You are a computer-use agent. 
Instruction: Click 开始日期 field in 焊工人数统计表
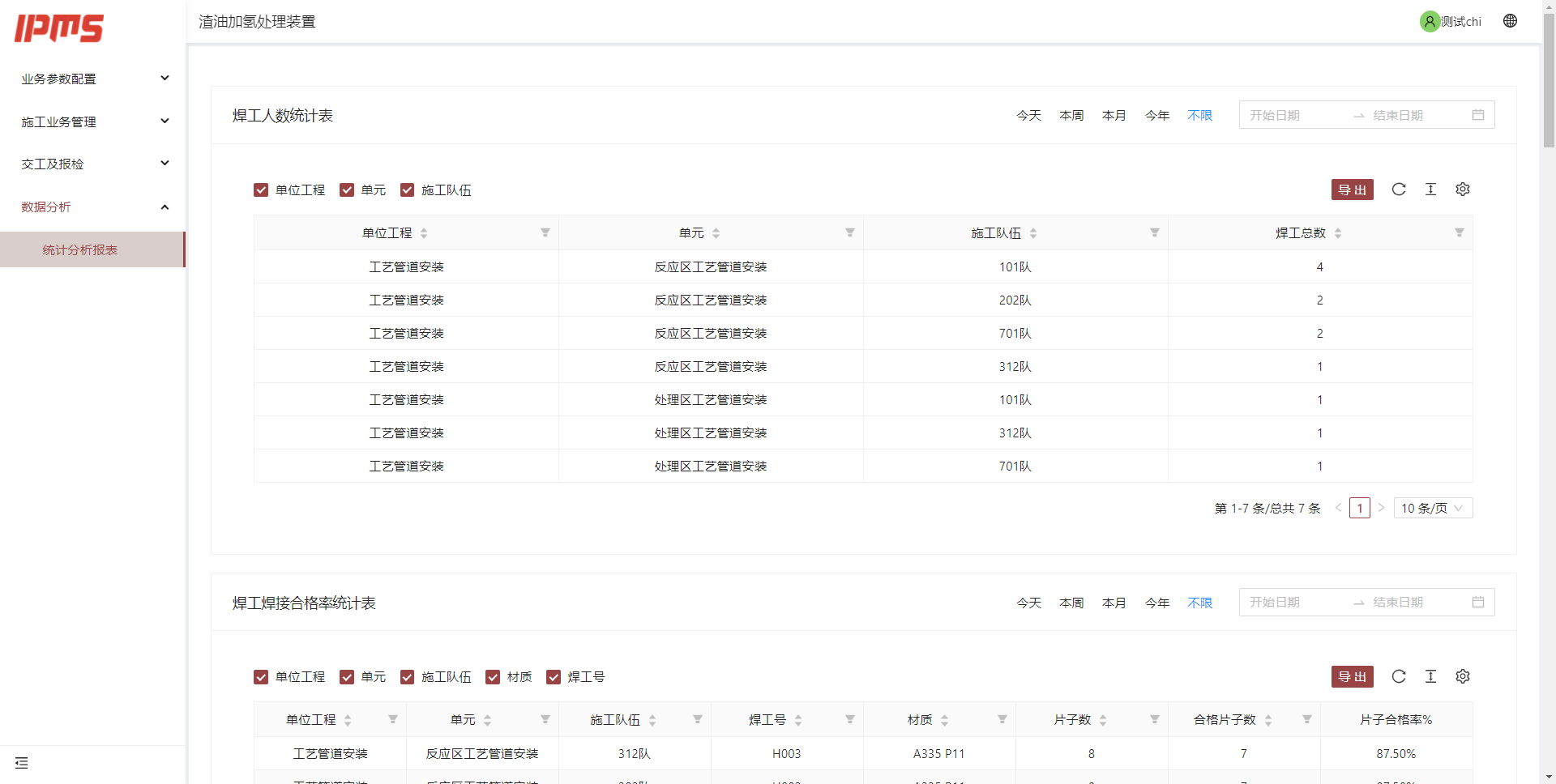tap(1295, 115)
